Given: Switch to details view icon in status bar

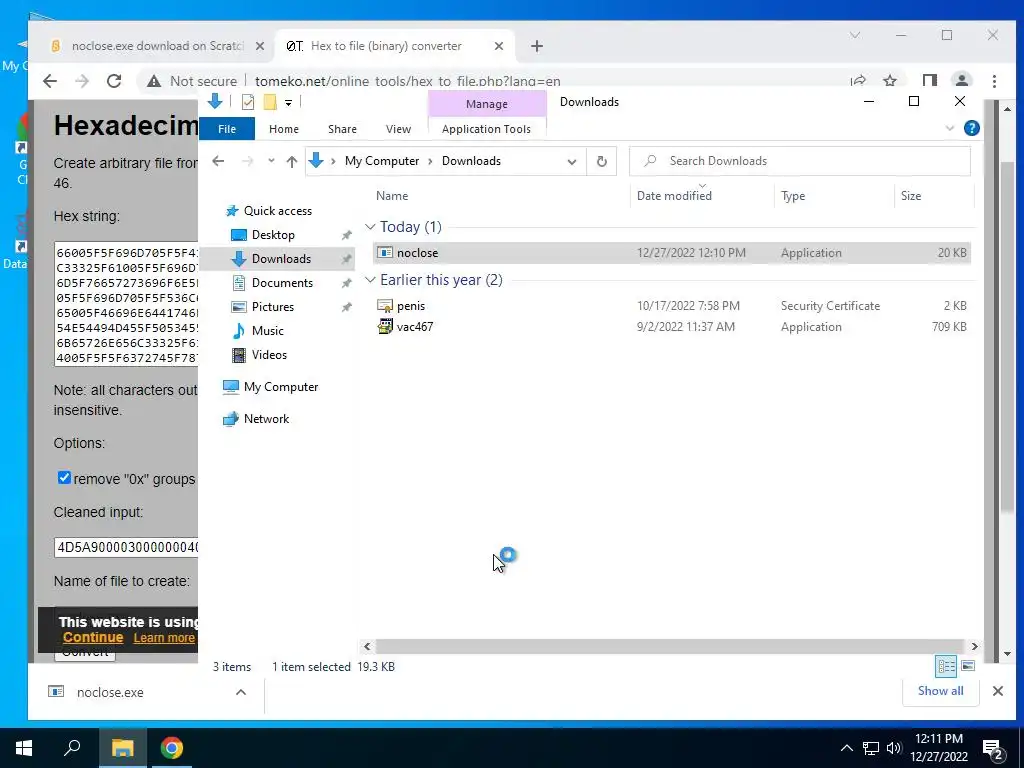Looking at the screenshot, I should [x=946, y=666].
